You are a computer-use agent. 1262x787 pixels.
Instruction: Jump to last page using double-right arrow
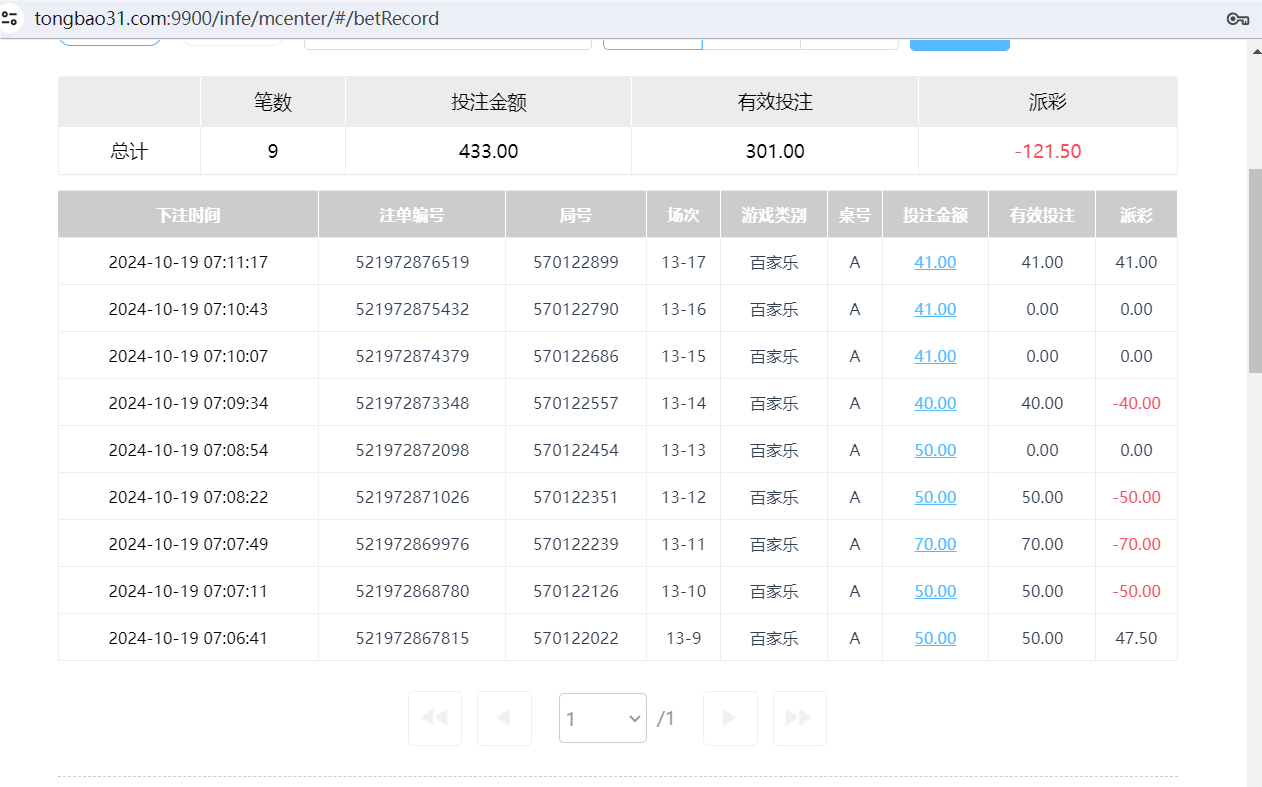pos(799,718)
